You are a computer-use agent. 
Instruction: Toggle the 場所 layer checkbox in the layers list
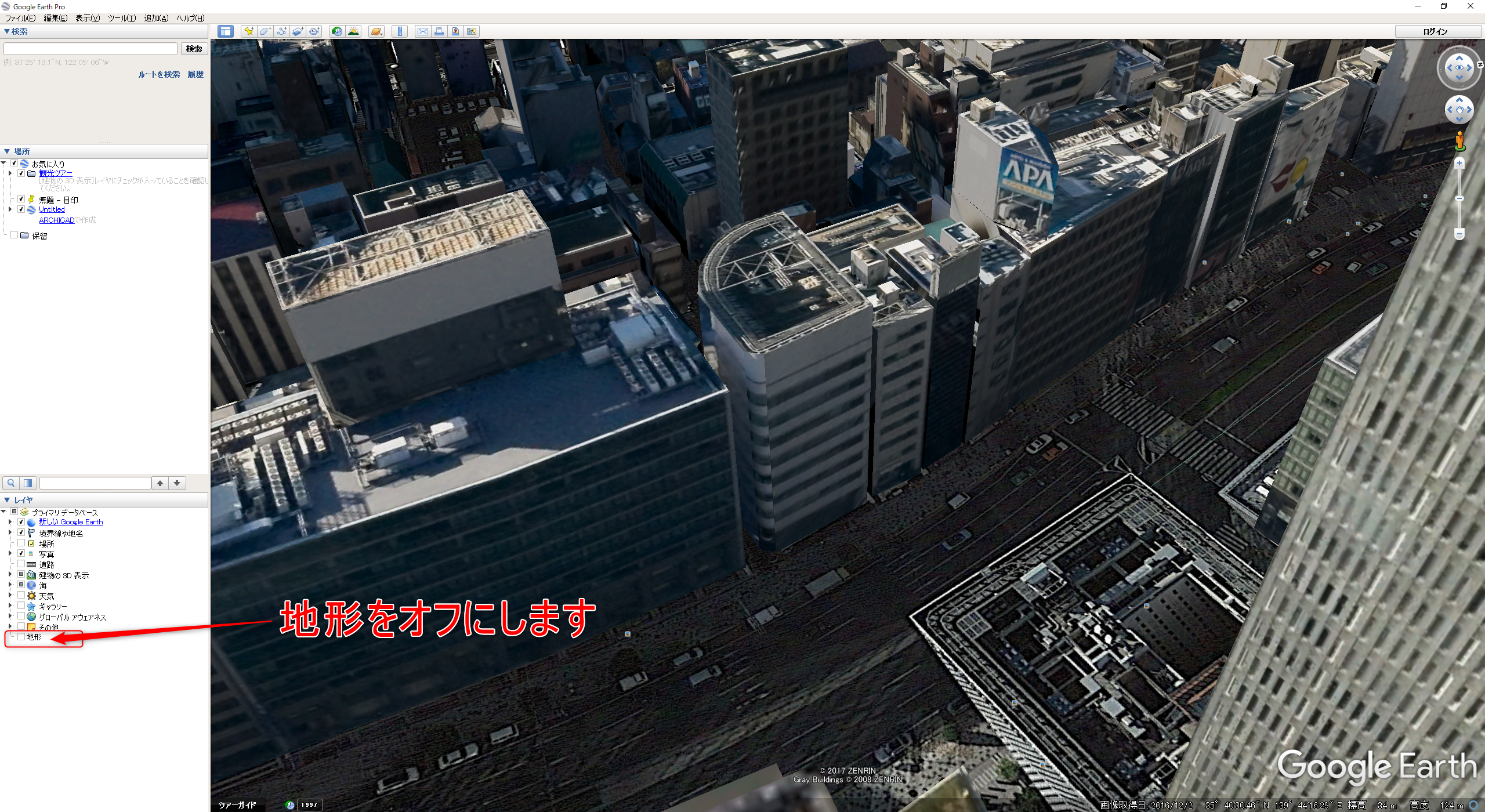tap(21, 543)
